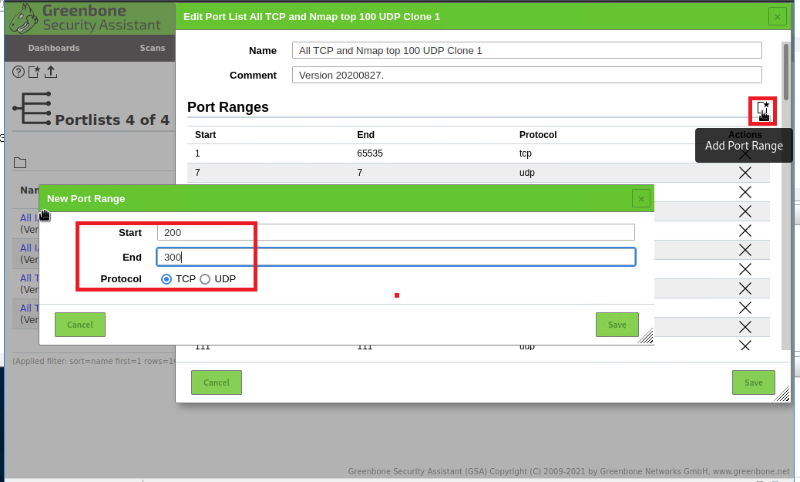Screen dimensions: 800x482
Task: Open the help icon on Portlists page
Action: point(17,72)
